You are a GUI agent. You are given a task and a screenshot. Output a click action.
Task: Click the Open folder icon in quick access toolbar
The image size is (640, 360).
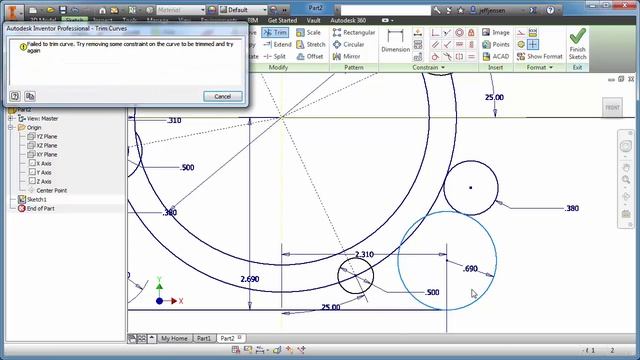coord(51,10)
